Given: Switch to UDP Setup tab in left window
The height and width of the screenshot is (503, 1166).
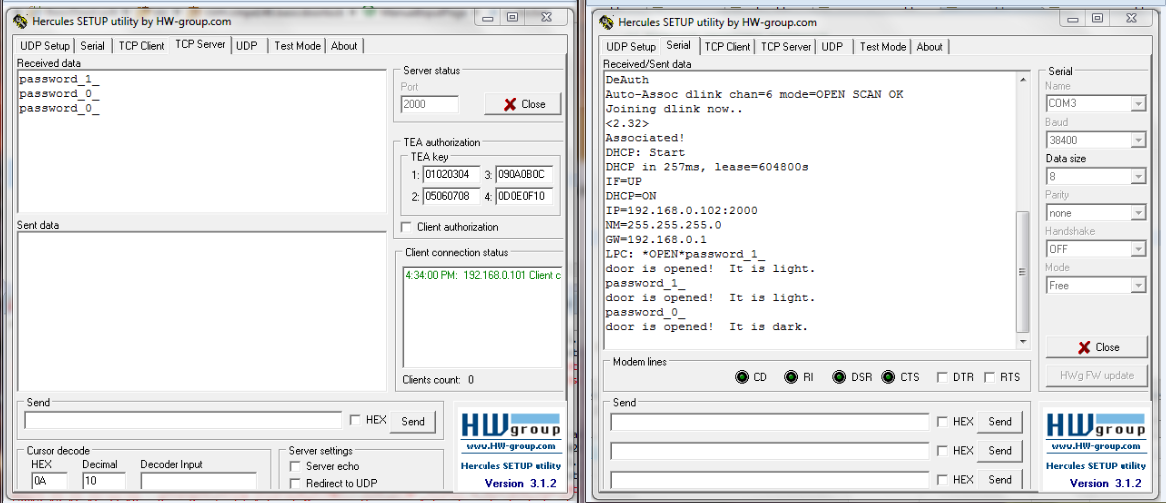Looking at the screenshot, I should point(45,46).
